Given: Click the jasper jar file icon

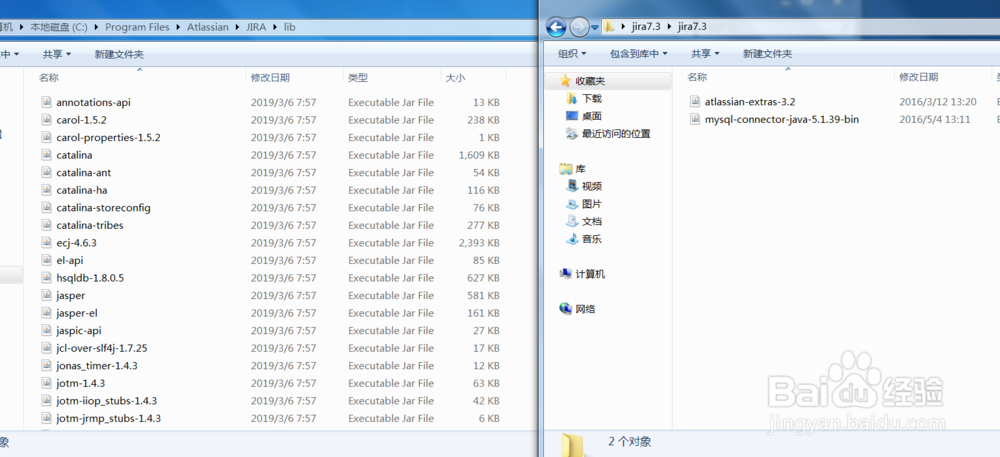Looking at the screenshot, I should pos(46,296).
